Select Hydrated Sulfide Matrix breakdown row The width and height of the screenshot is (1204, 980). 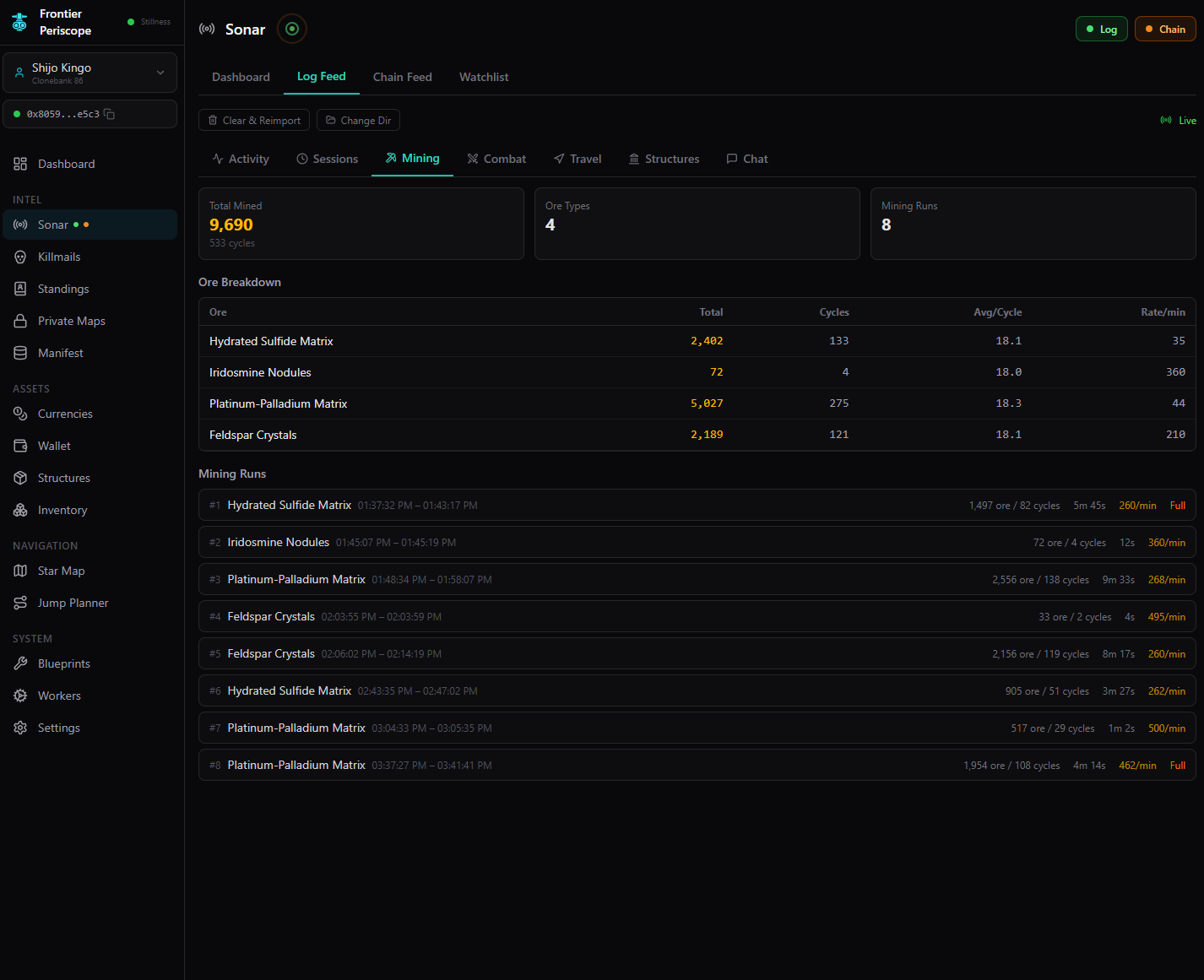[x=697, y=341]
